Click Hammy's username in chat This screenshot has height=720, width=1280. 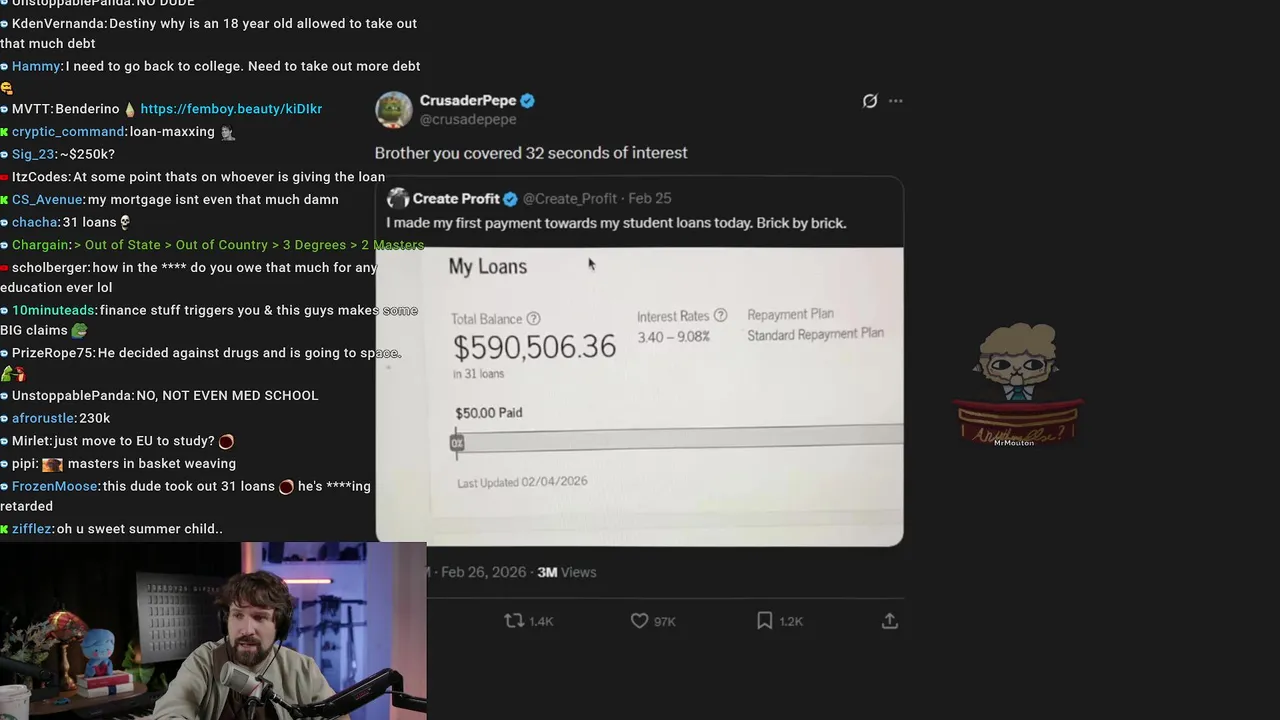(36, 66)
